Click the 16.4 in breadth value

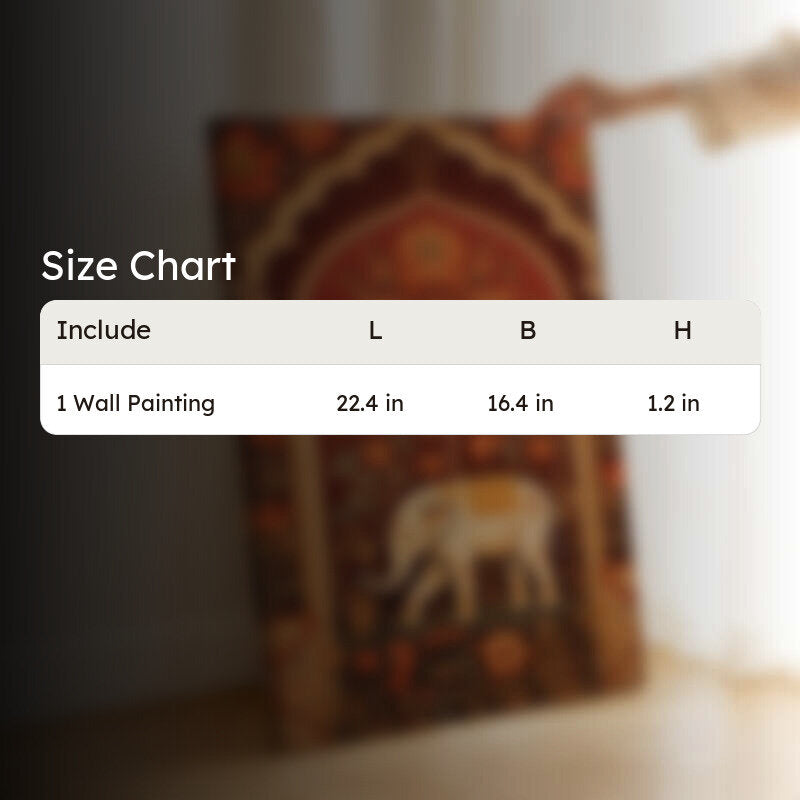520,404
